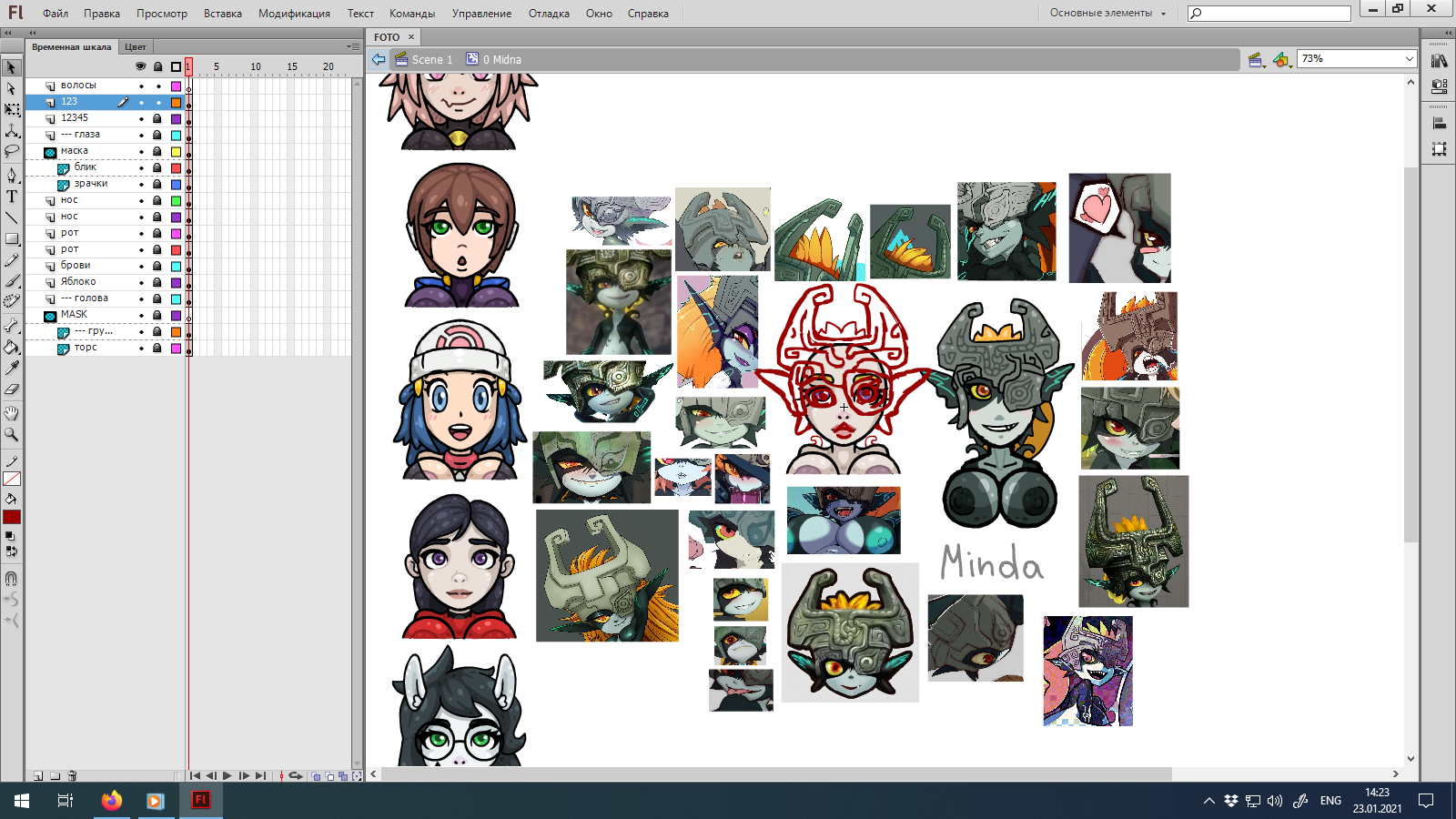Image resolution: width=1456 pixels, height=819 pixels.
Task: Open the zoom level 73% dropdown
Action: pyautogui.click(x=1410, y=59)
